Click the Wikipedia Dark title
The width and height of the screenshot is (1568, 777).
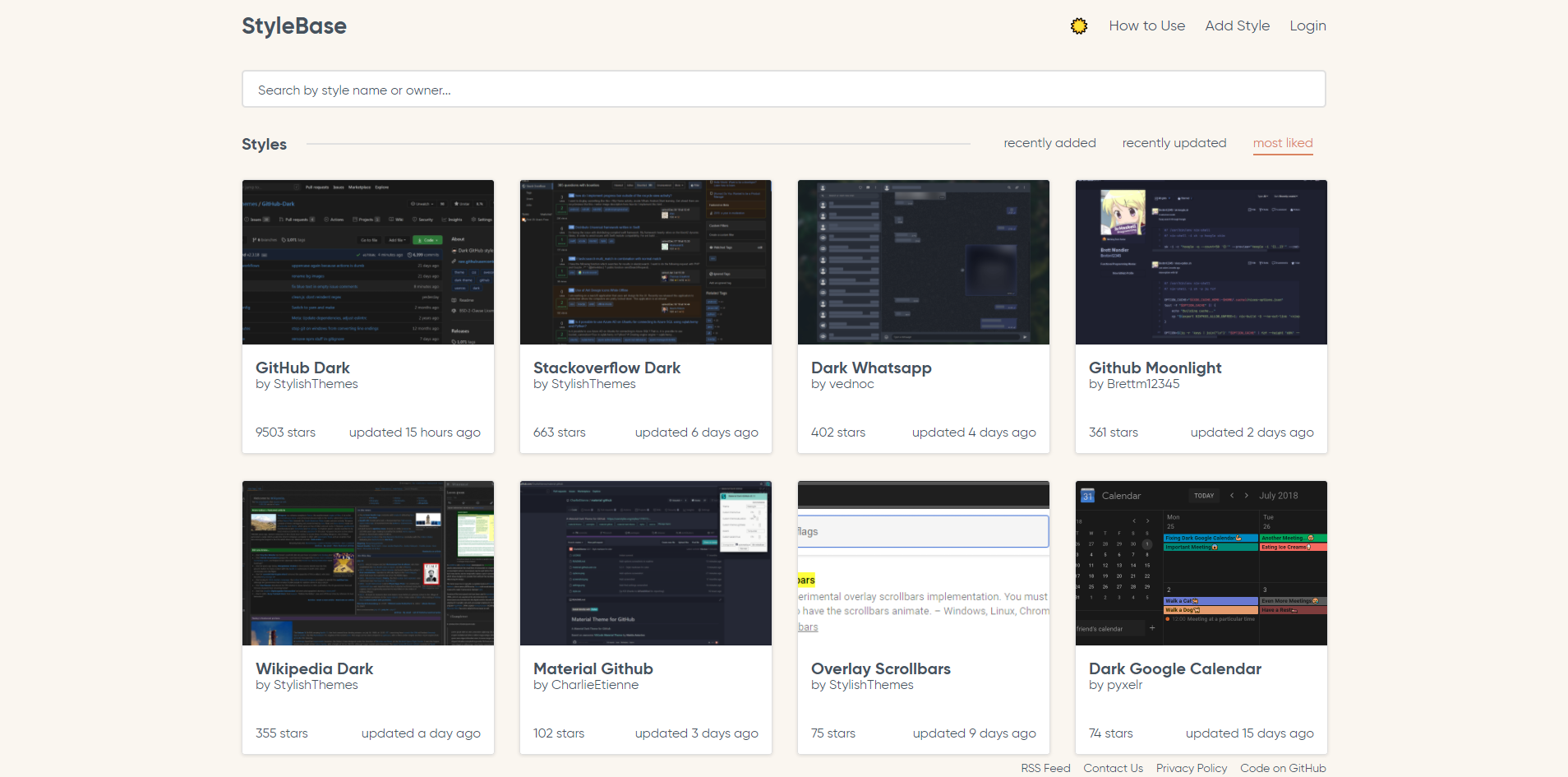[314, 668]
